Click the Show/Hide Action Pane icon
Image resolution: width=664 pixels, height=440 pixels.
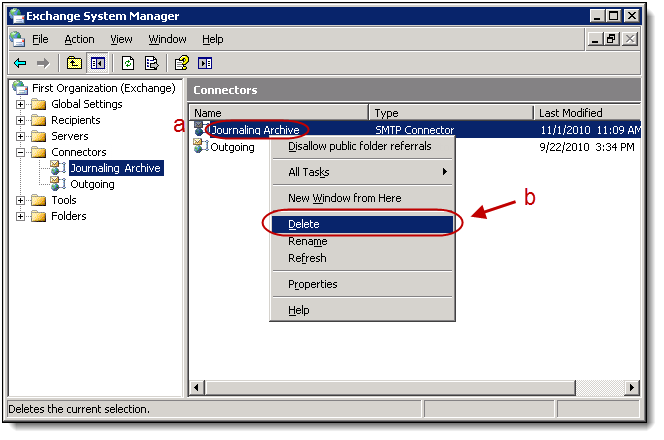205,64
